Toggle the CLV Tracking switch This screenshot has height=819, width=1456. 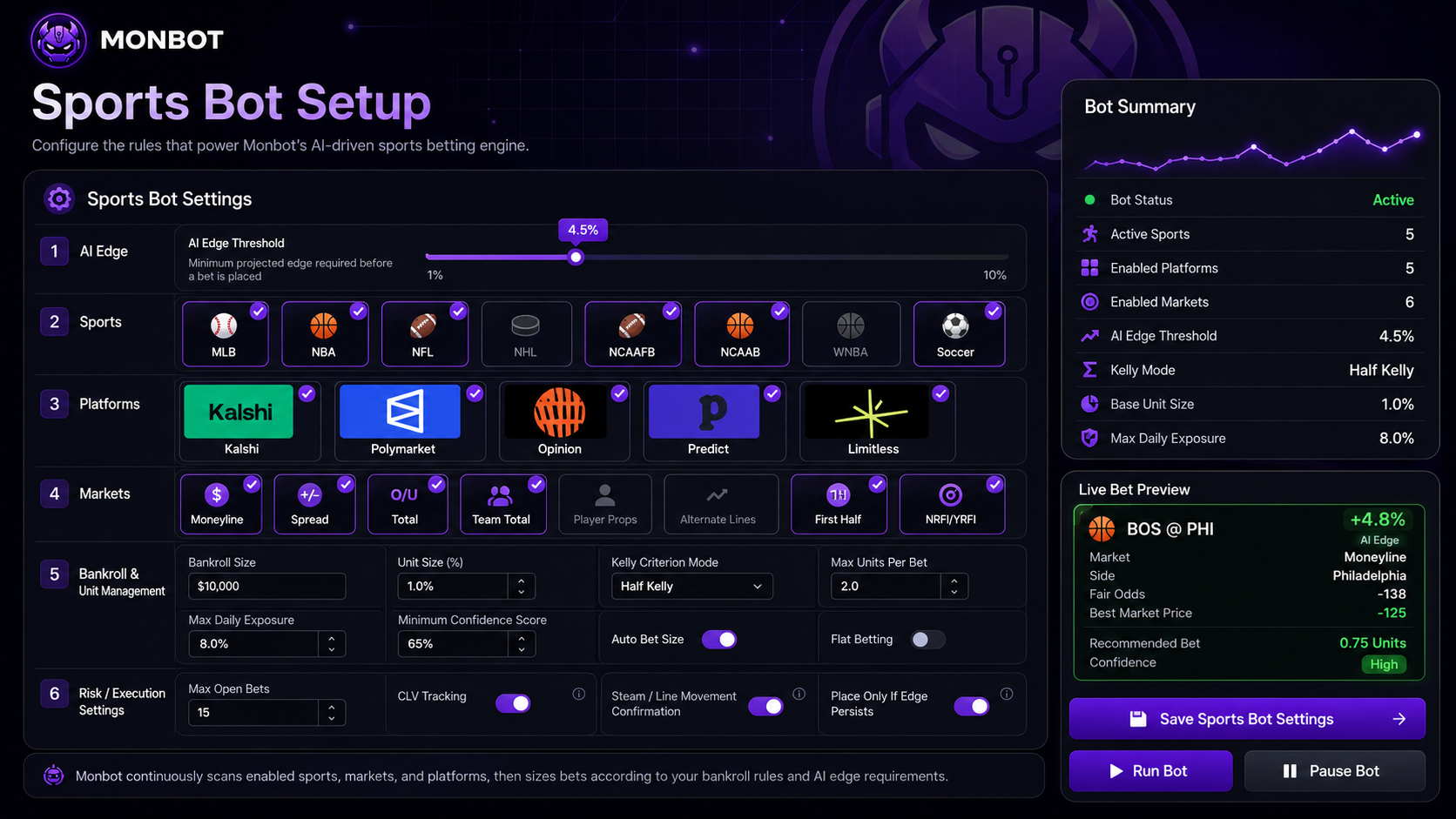[514, 703]
